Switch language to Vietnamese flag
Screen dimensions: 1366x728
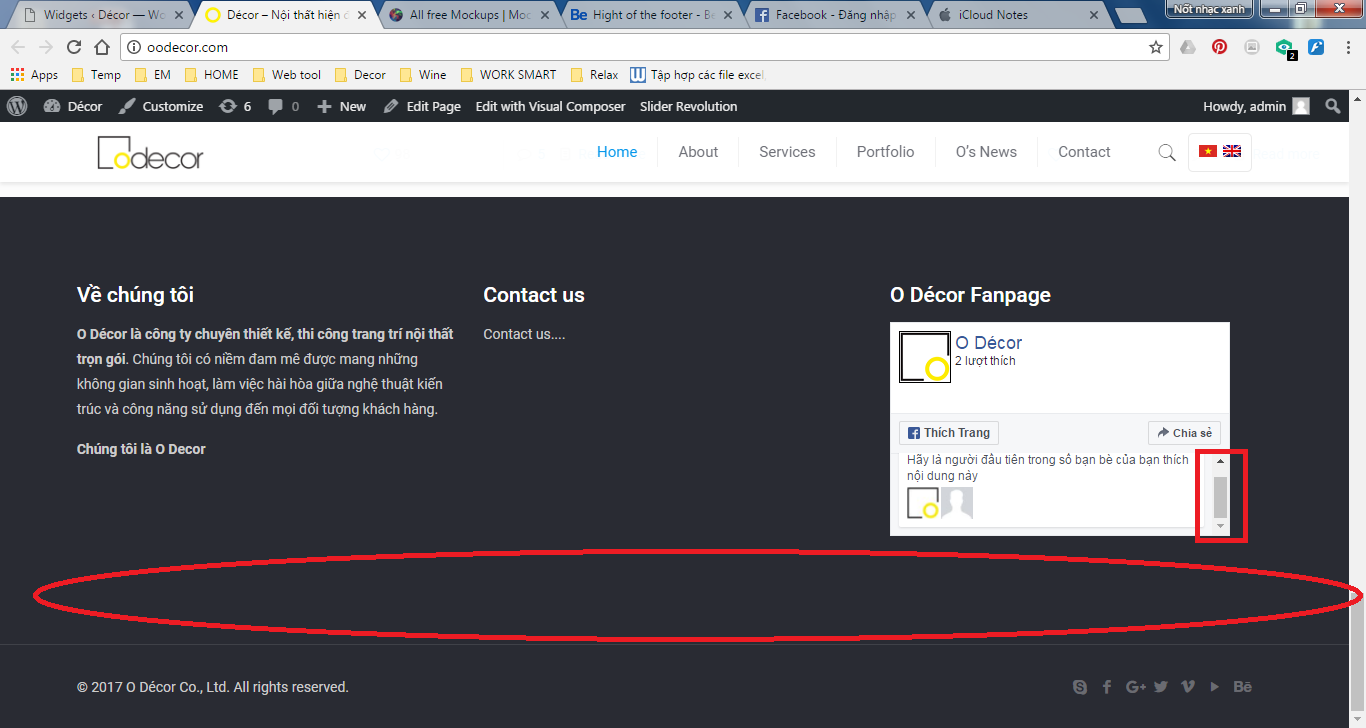[x=1208, y=151]
